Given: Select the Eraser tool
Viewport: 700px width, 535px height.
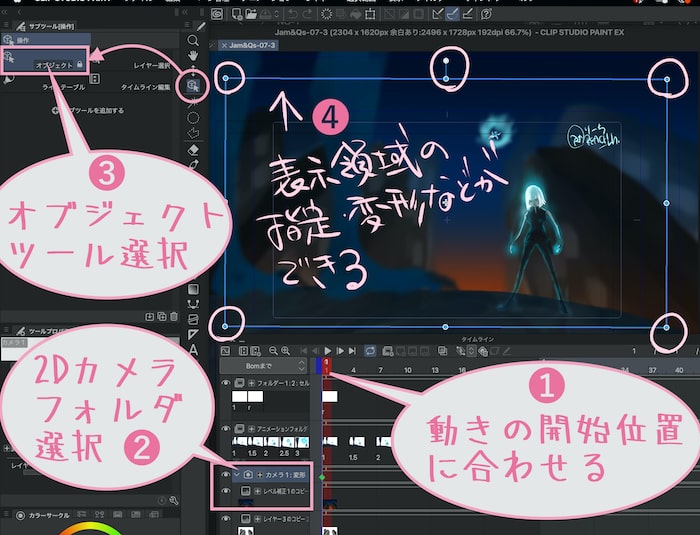Looking at the screenshot, I should (x=193, y=150).
